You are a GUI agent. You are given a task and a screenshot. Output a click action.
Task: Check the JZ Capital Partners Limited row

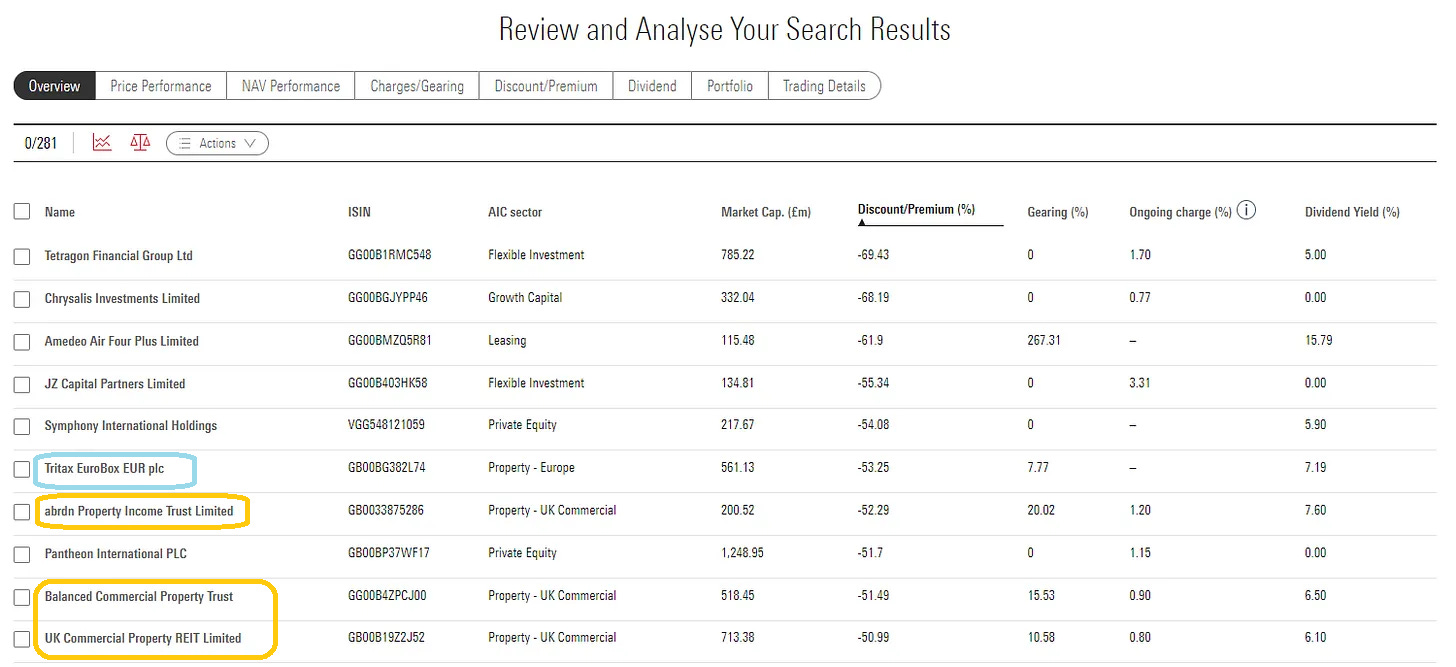22,384
